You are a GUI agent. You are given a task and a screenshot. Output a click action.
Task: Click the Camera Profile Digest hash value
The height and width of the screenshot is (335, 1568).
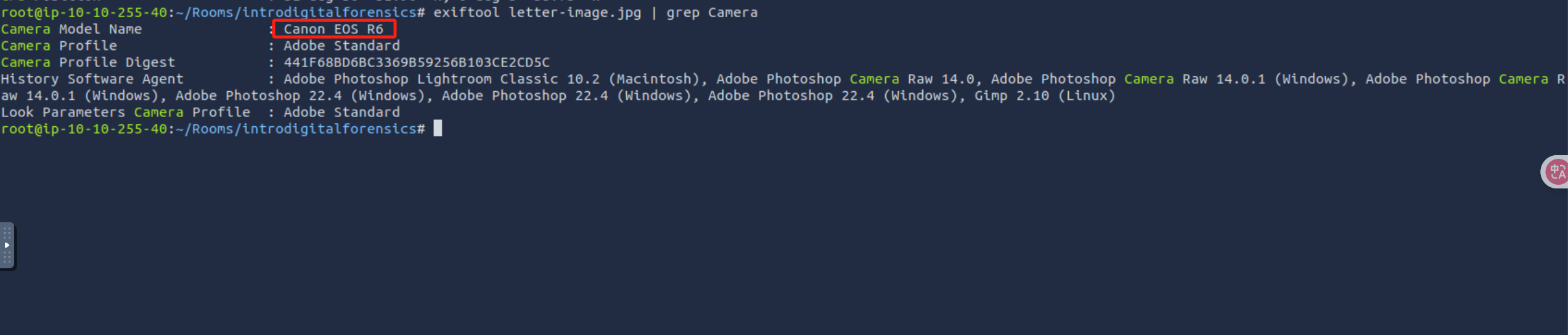(416, 62)
